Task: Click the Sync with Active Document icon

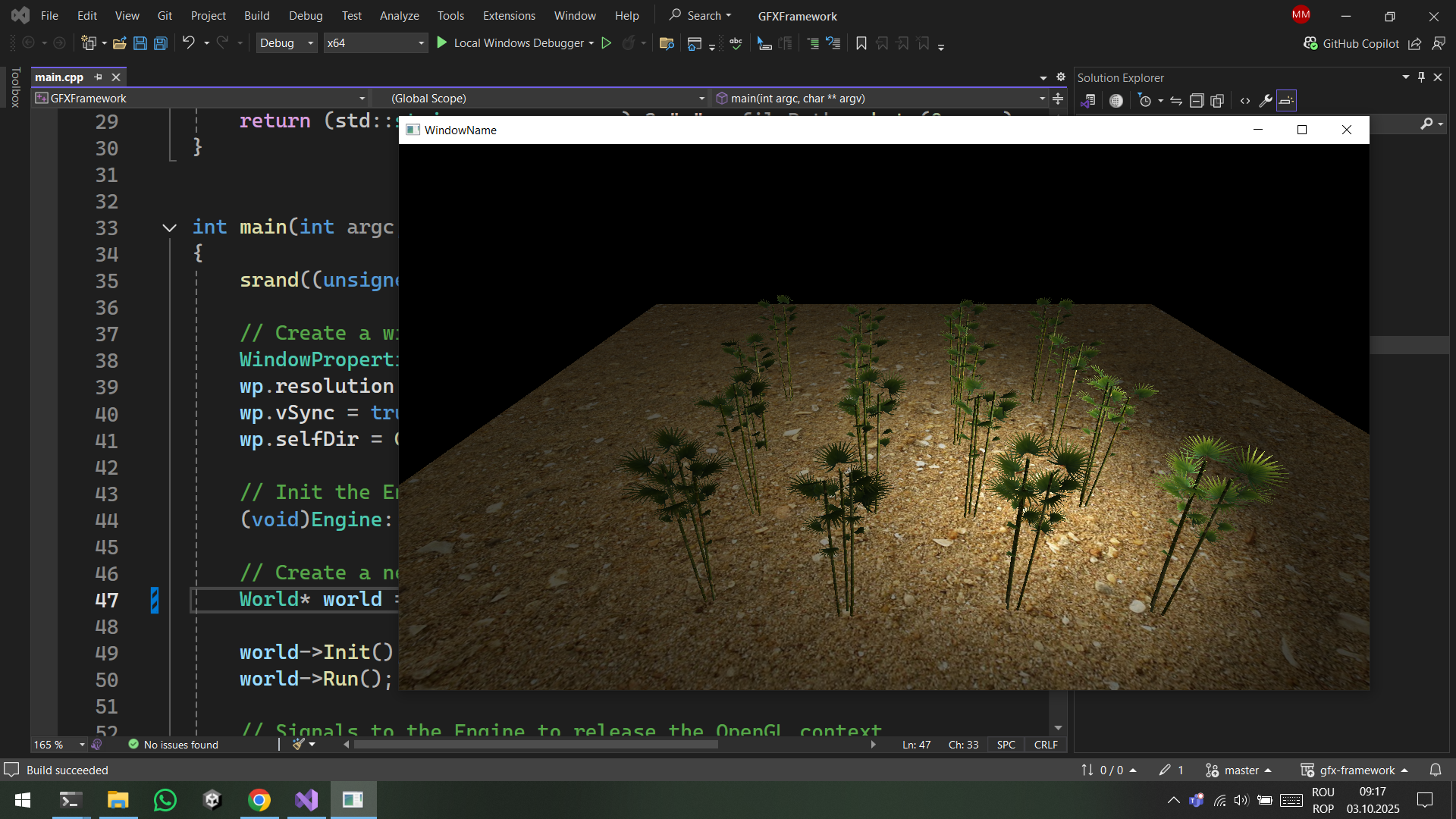Action: [1176, 101]
